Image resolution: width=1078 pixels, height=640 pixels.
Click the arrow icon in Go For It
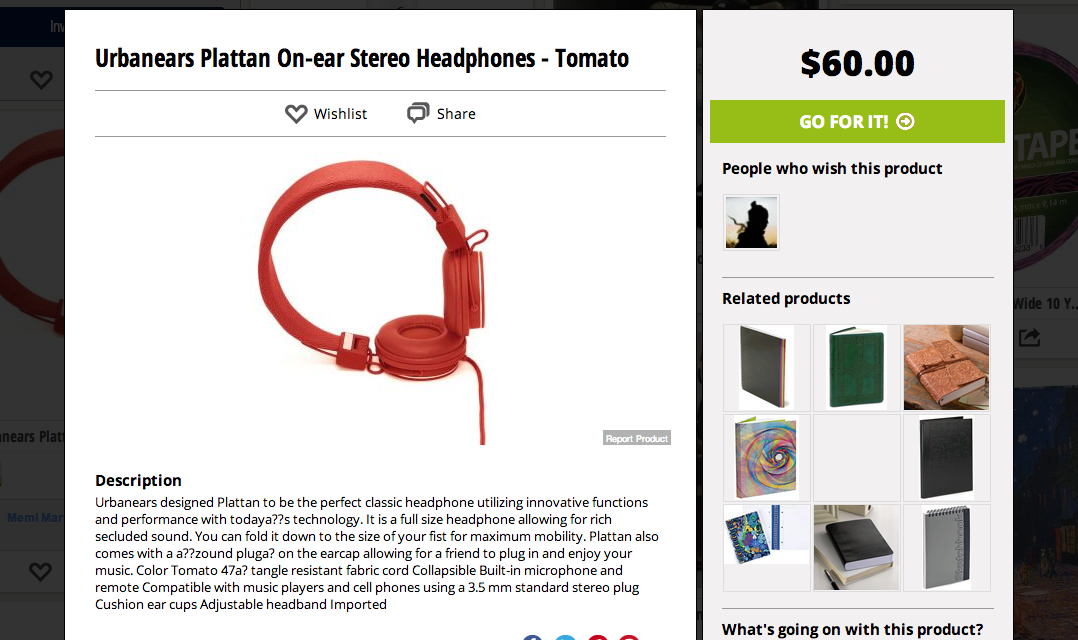(x=905, y=122)
